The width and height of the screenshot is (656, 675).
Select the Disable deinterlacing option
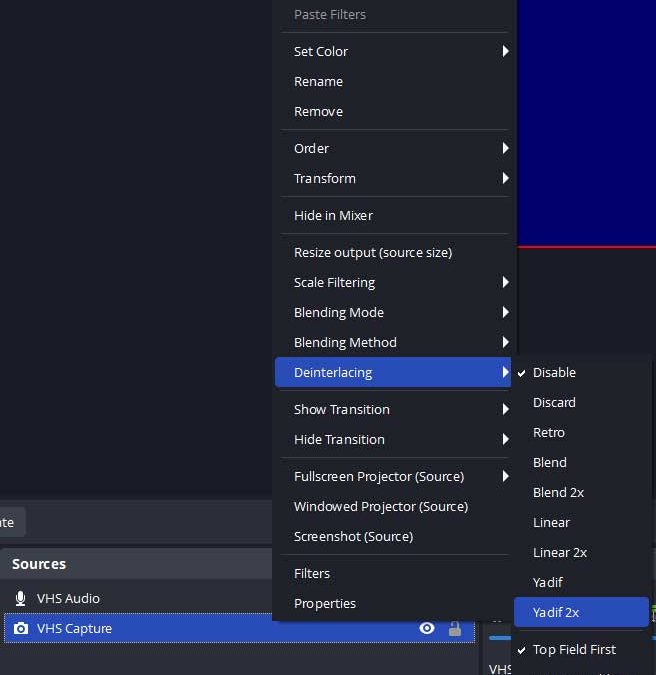coord(554,372)
